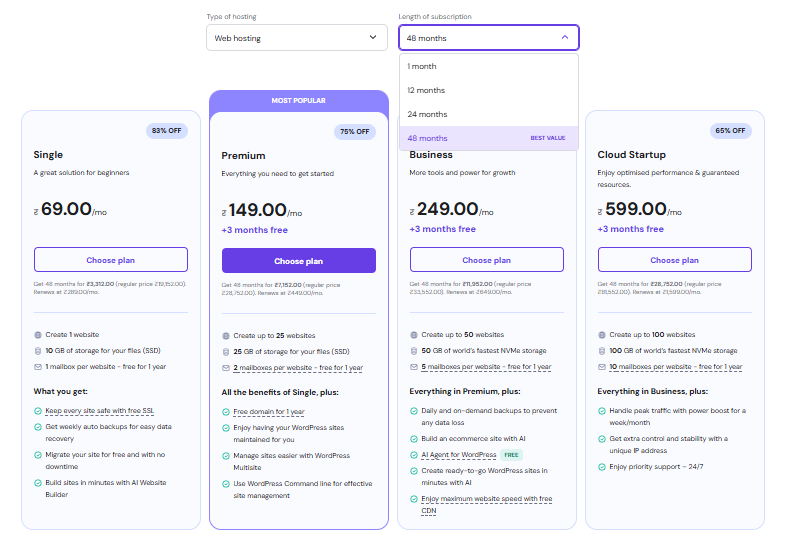The image size is (785, 543).
Task: Choose plan for the Premium tier
Action: 299,261
